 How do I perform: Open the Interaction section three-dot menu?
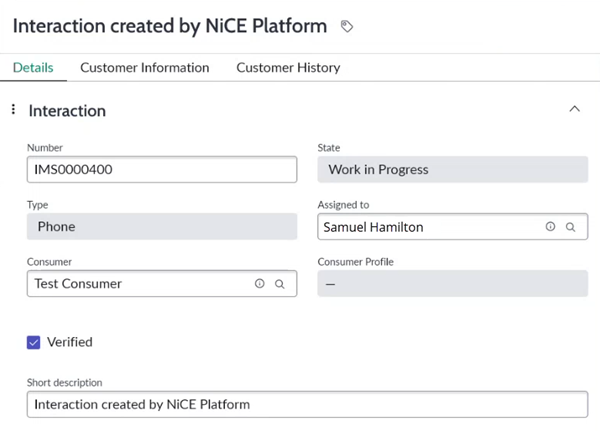[13, 110]
